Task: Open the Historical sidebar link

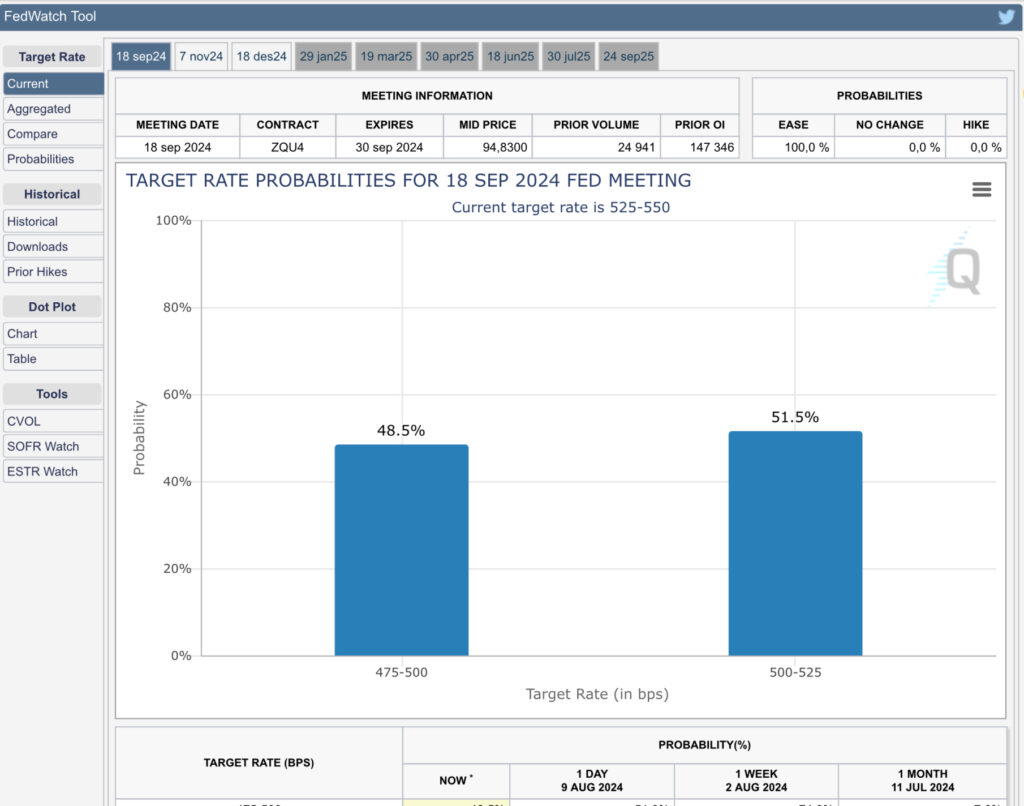Action: 53,221
